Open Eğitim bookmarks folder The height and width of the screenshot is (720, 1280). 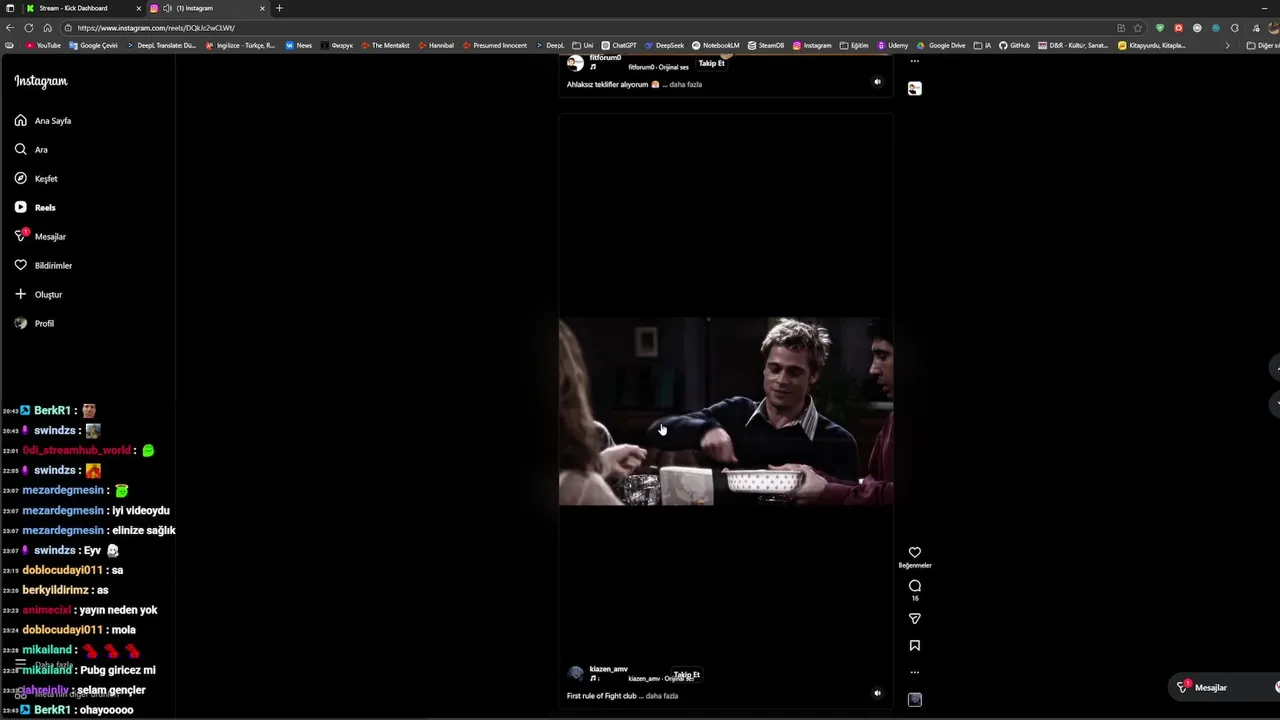coord(854,45)
